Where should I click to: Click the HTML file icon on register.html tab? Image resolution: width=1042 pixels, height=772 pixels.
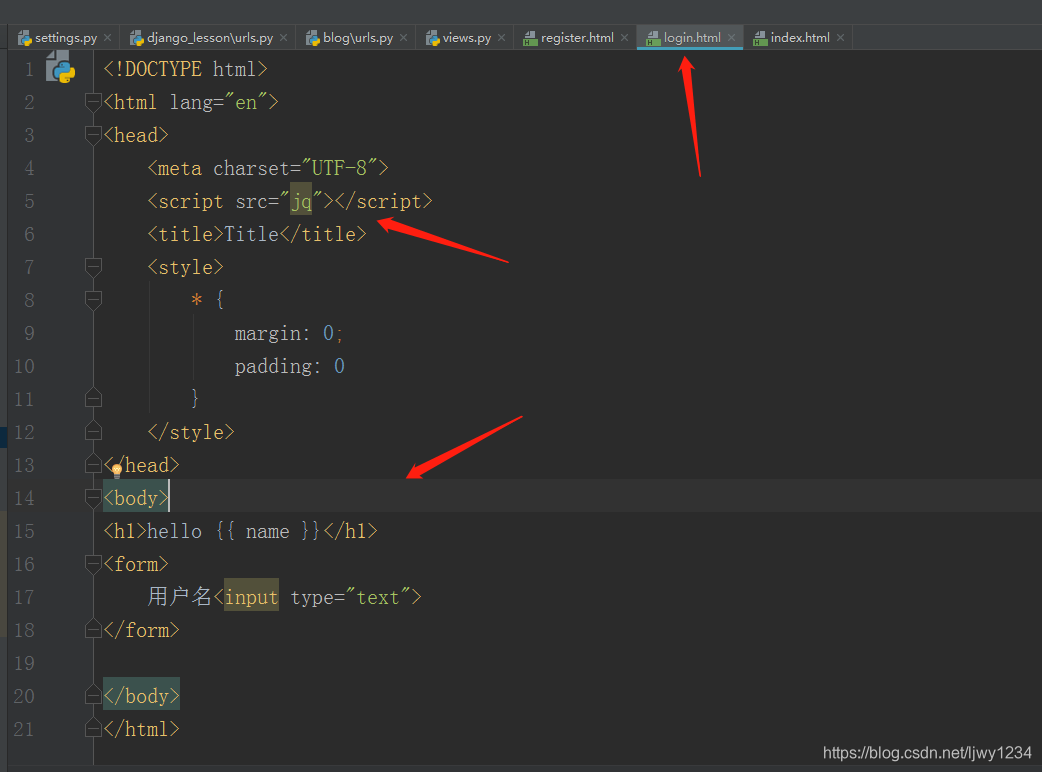(530, 39)
